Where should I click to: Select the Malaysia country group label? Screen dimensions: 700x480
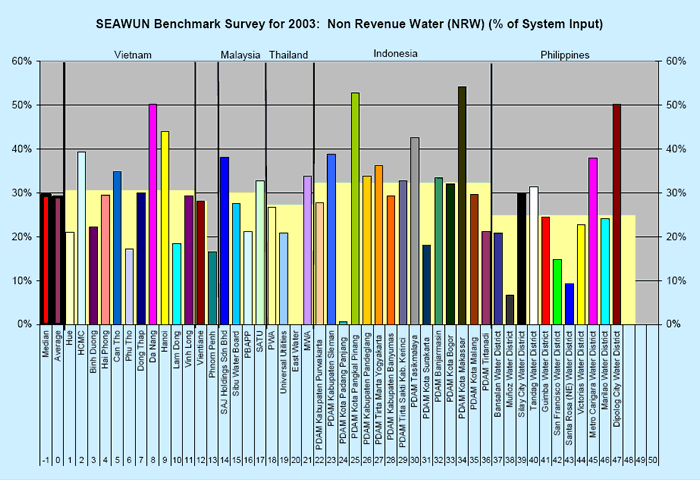pos(239,54)
